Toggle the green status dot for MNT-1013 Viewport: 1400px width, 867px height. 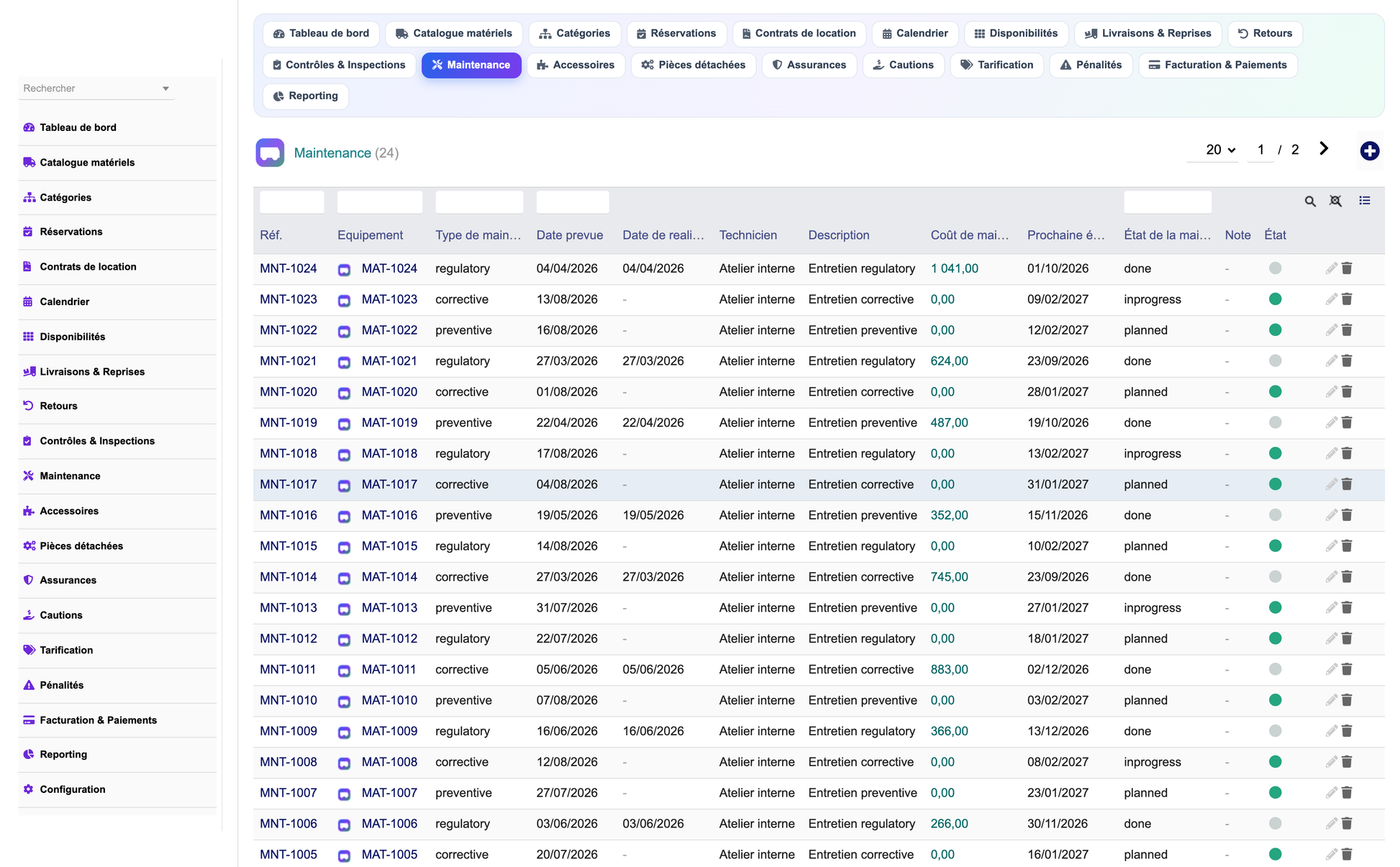[x=1275, y=608]
